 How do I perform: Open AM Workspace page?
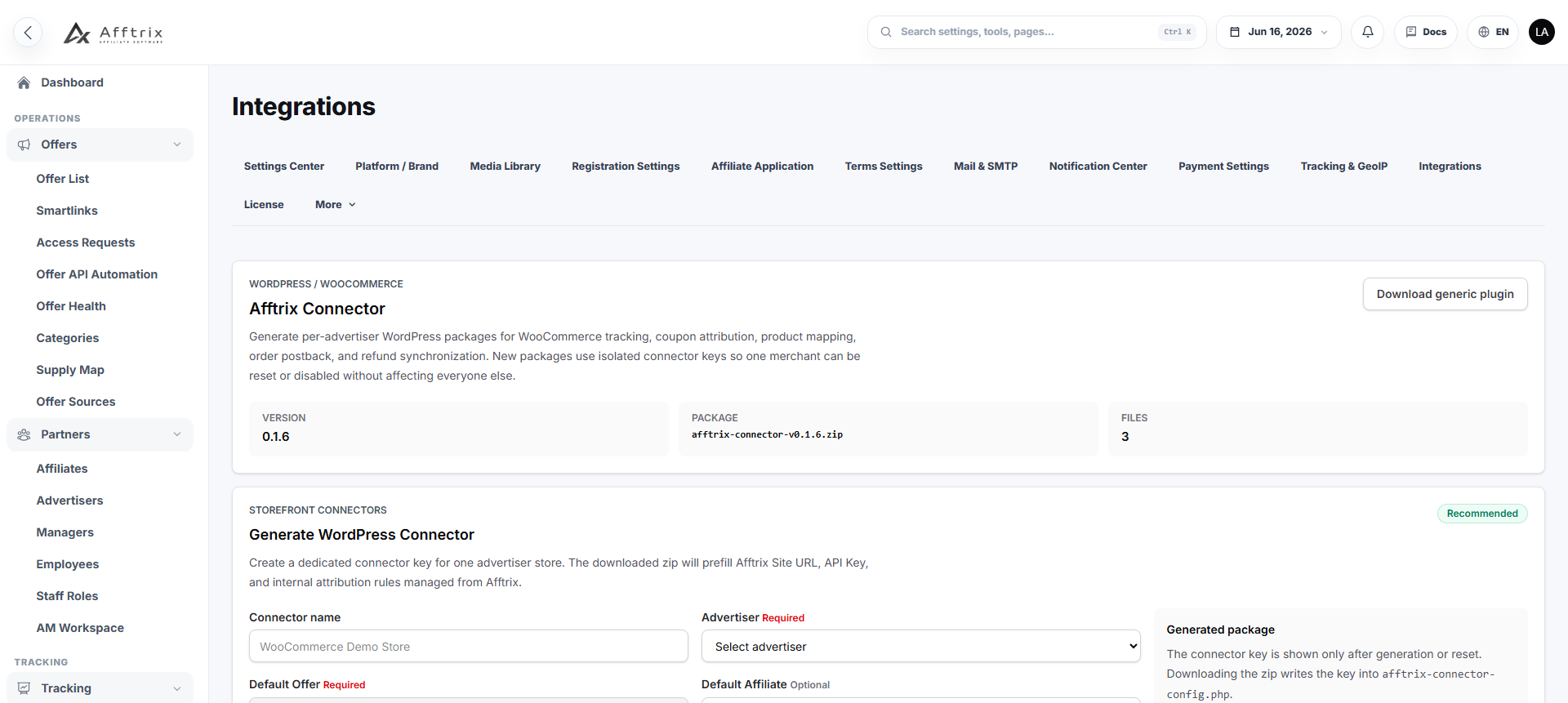(80, 628)
